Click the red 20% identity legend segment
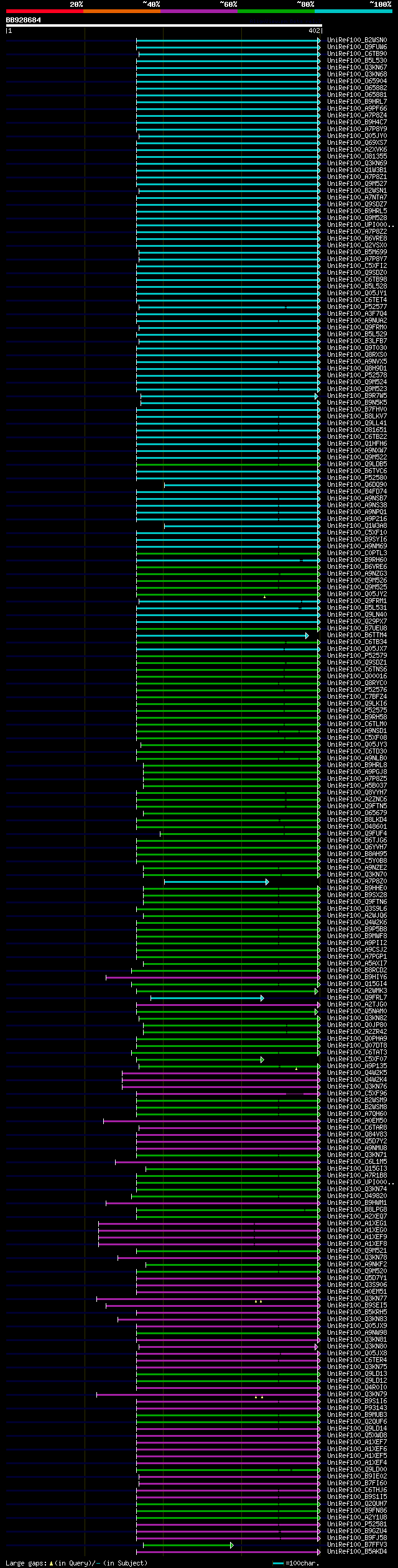Viewport: 398px width, 1568px height. tap(44, 11)
